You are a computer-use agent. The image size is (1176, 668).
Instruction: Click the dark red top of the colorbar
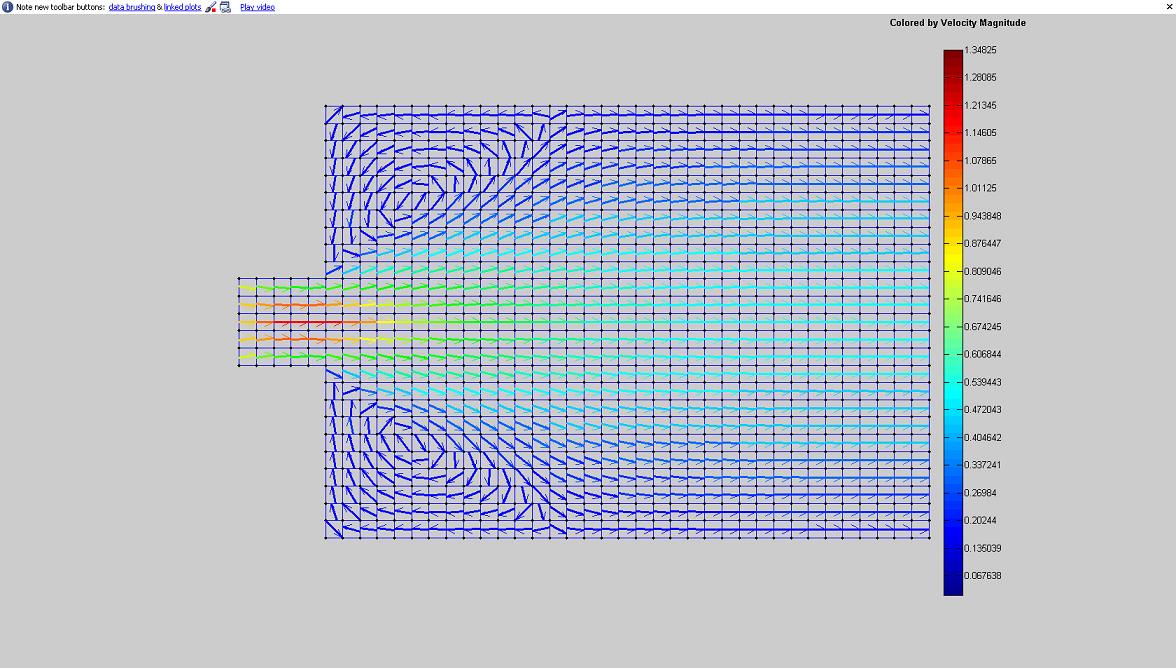953,58
